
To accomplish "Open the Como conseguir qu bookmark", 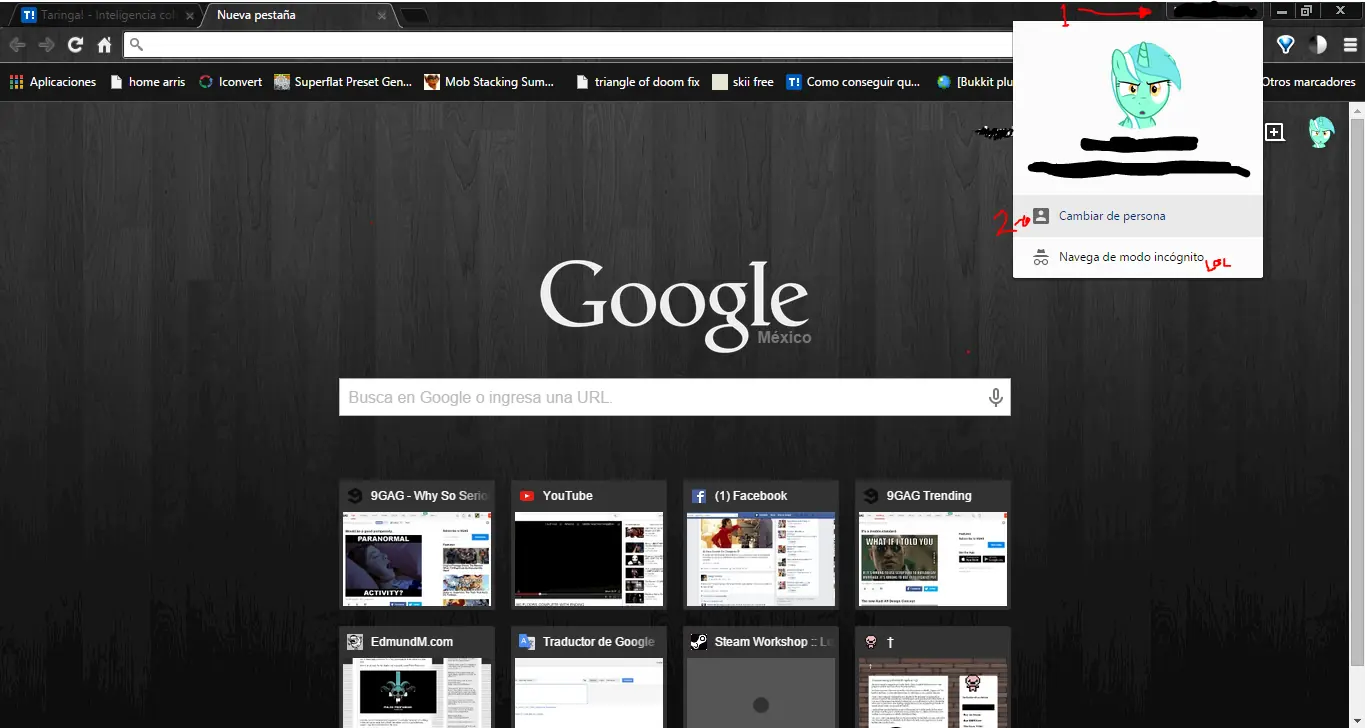I will (x=854, y=82).
